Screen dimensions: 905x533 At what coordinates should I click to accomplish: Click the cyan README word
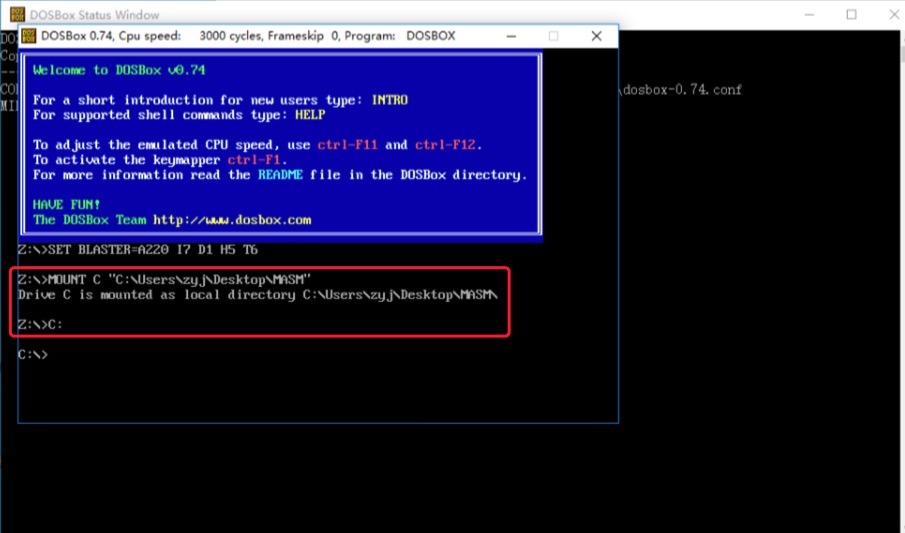(280, 175)
